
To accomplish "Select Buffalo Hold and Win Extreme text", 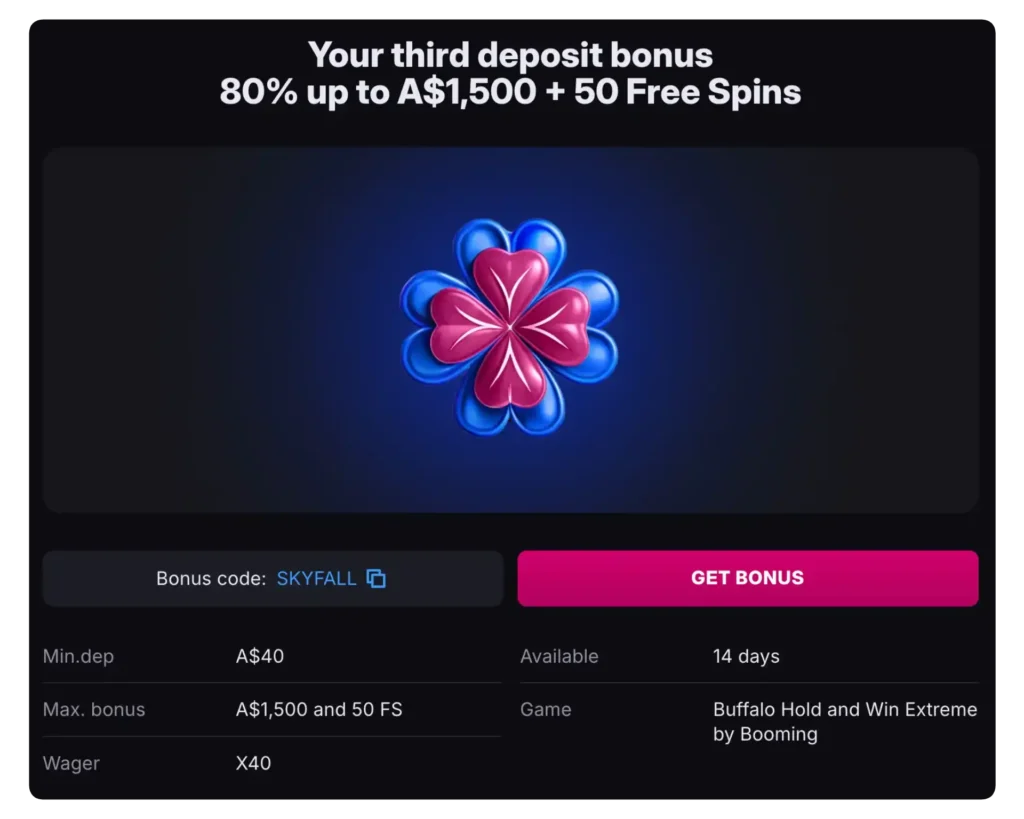I will coord(845,710).
